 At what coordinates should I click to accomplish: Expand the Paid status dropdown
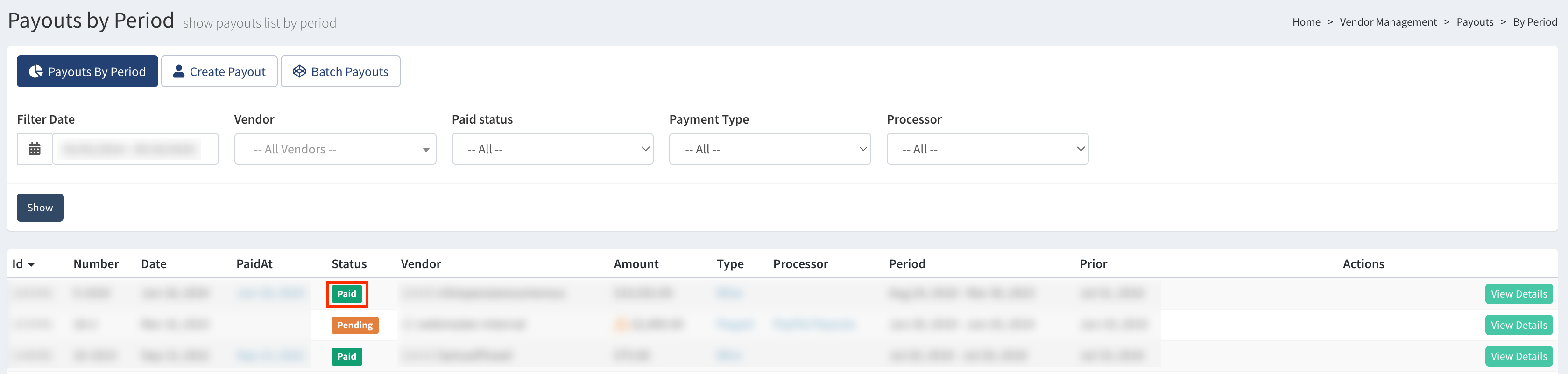pyautogui.click(x=552, y=149)
